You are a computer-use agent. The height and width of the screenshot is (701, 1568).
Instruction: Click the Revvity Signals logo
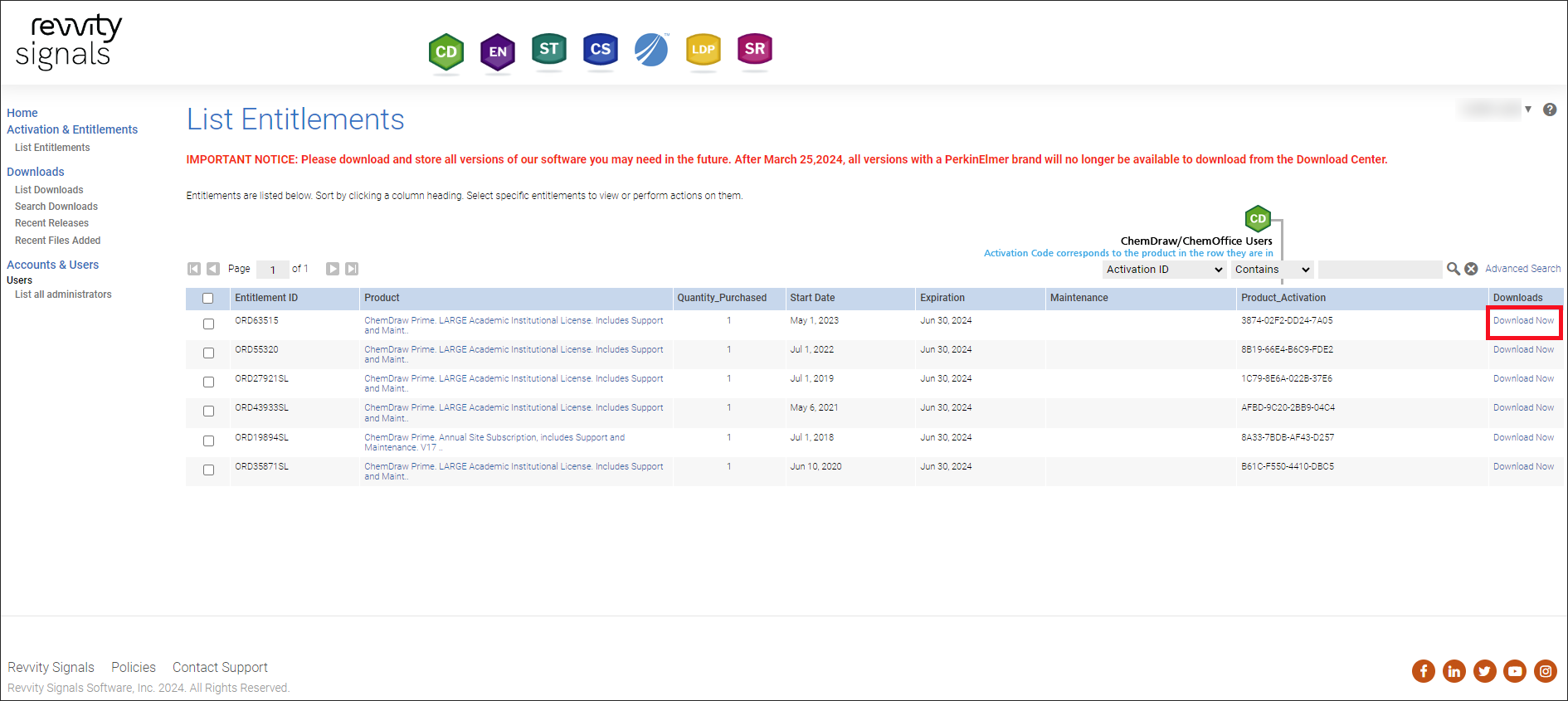click(x=69, y=41)
